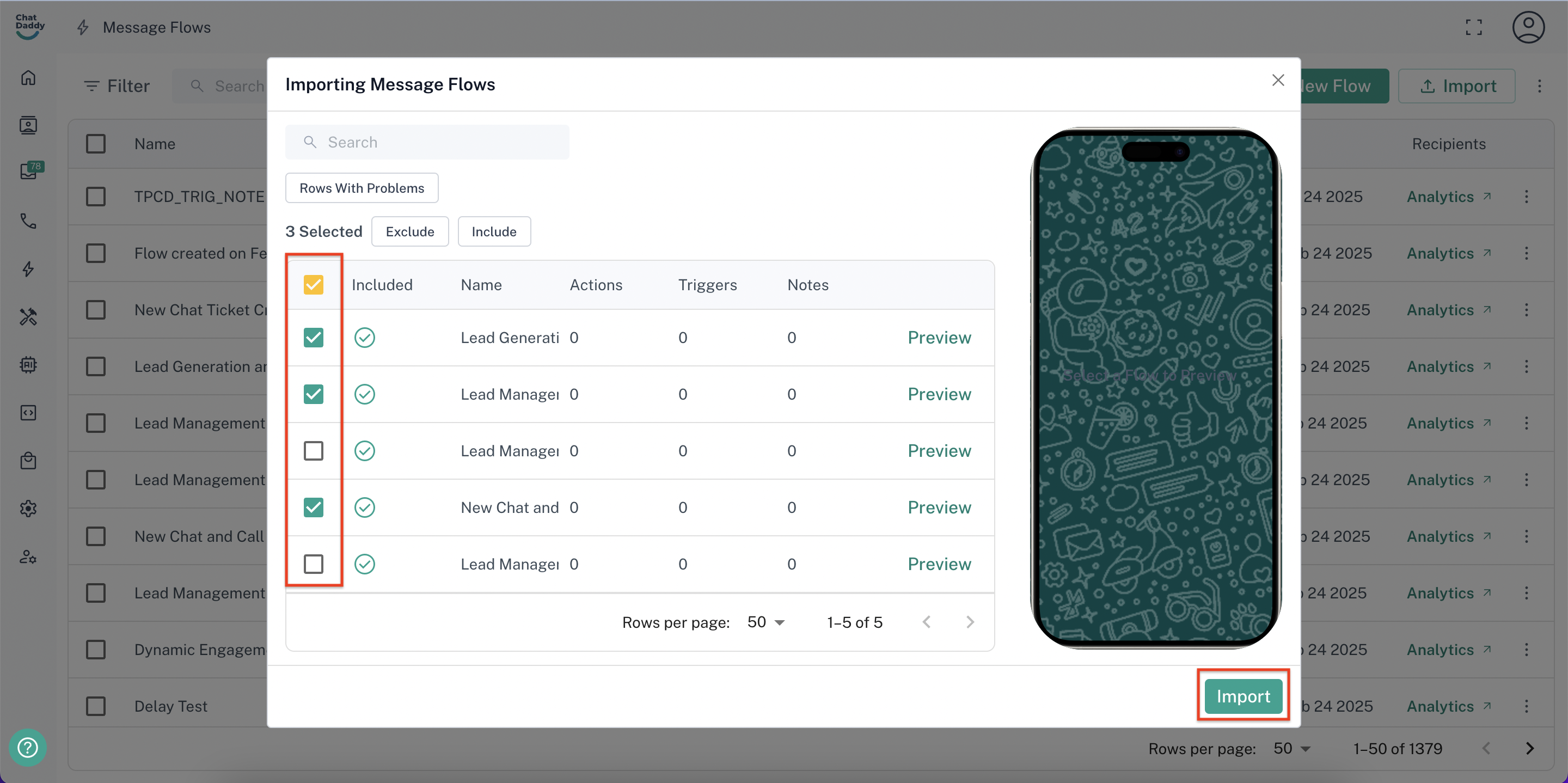Open Rows per page dropdown in dialog
The image size is (1568, 783).
[765, 622]
